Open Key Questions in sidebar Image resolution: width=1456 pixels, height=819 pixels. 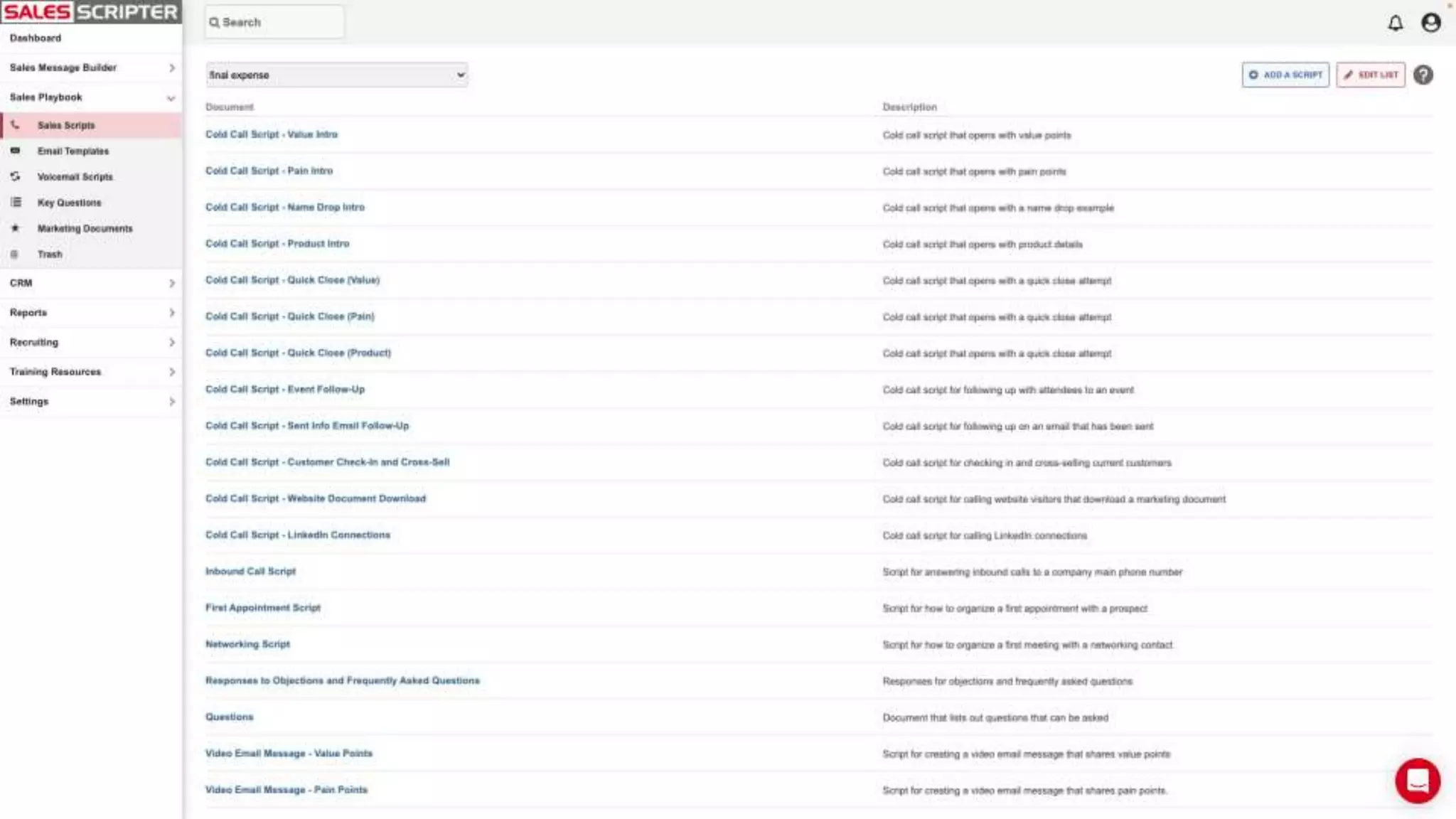91,203
